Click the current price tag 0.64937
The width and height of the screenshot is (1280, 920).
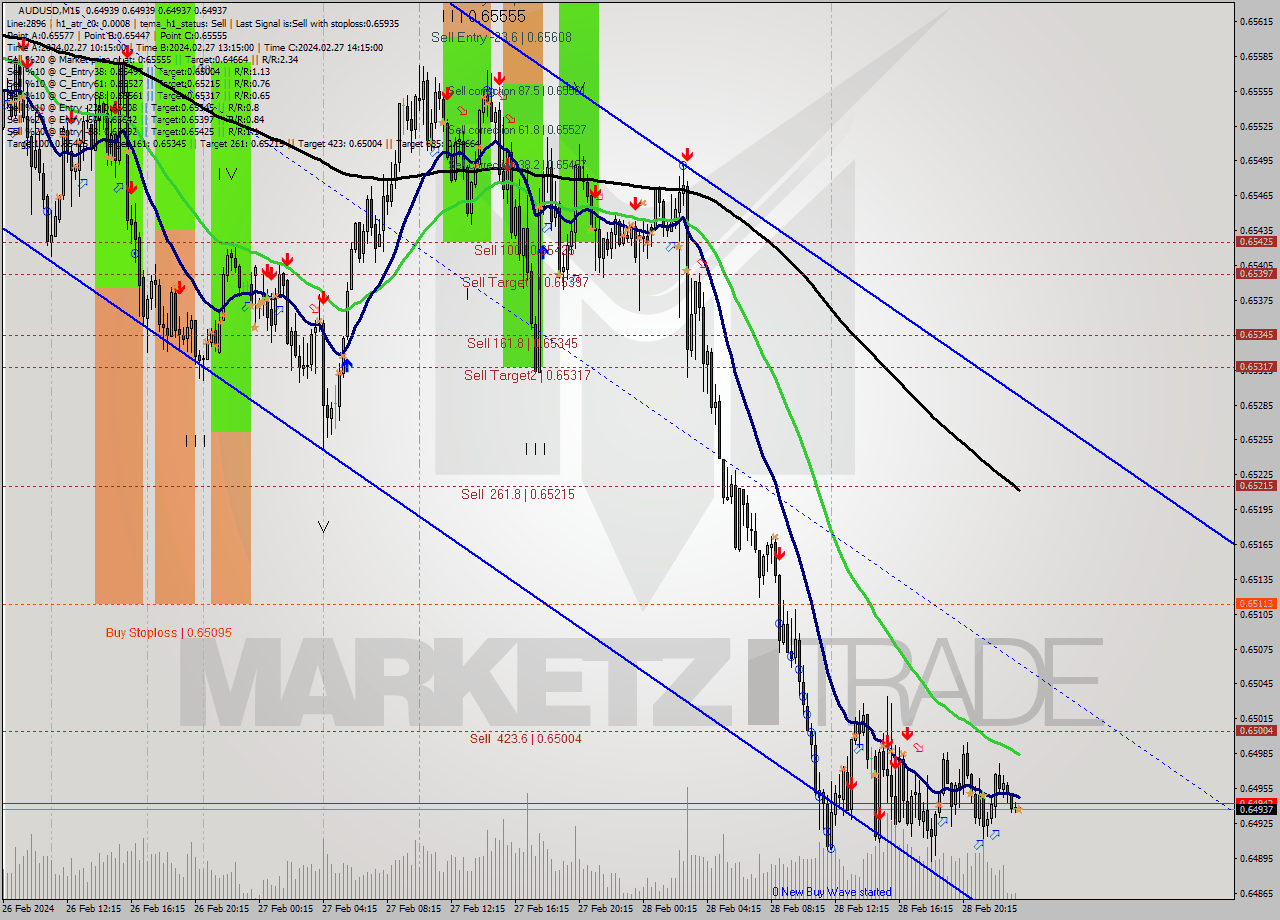(1256, 809)
